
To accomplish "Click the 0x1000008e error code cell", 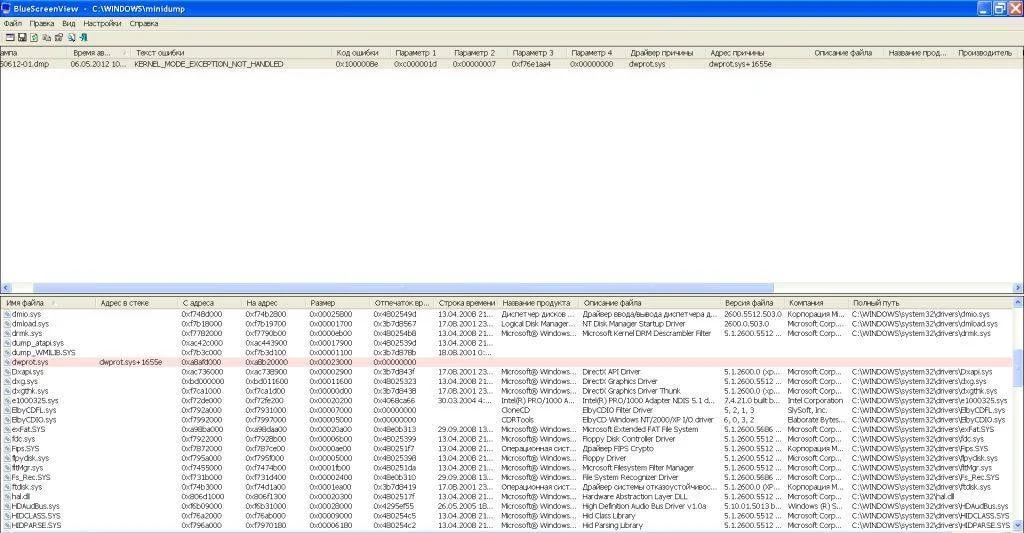I will coord(357,64).
